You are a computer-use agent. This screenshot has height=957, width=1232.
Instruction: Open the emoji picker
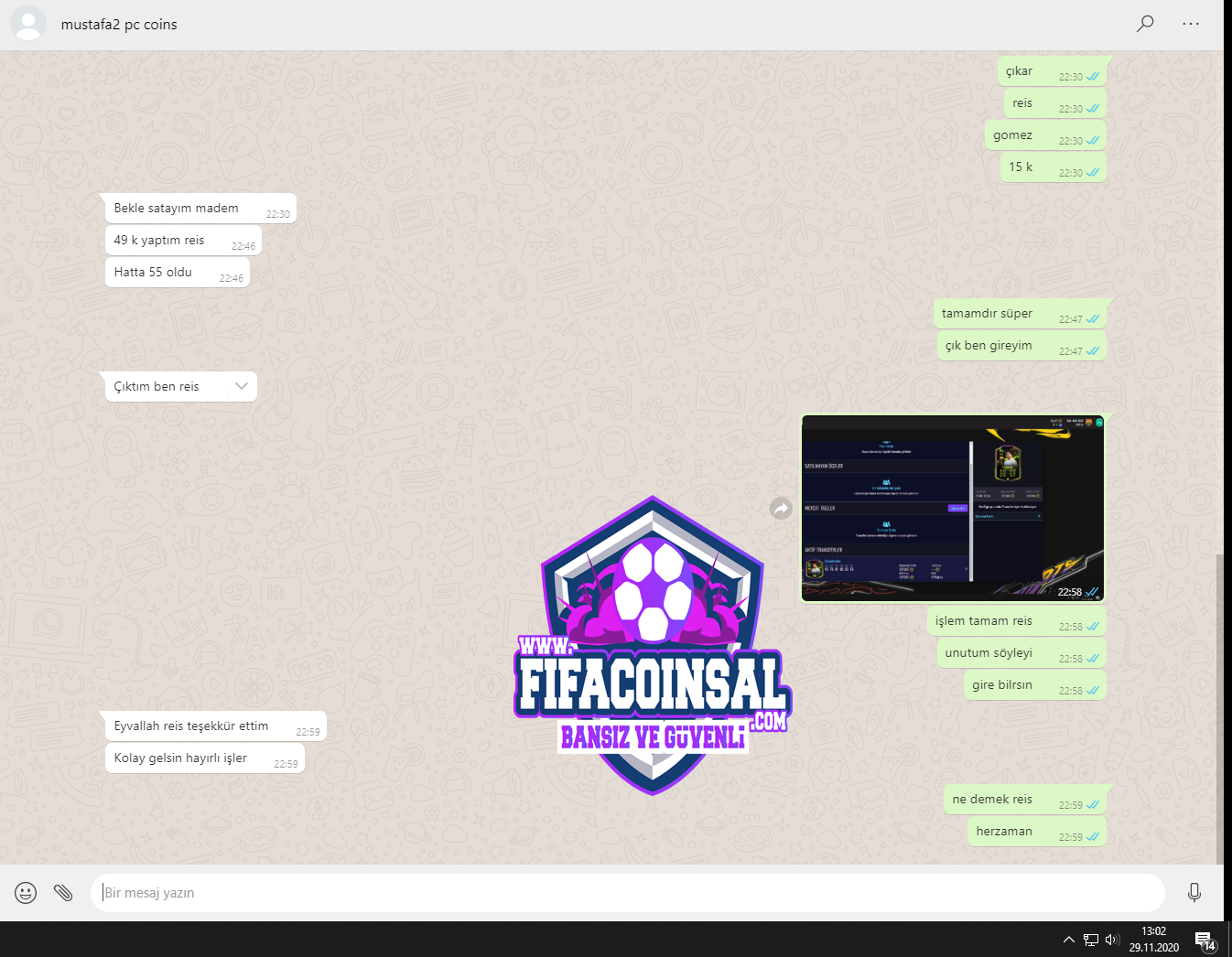26,893
